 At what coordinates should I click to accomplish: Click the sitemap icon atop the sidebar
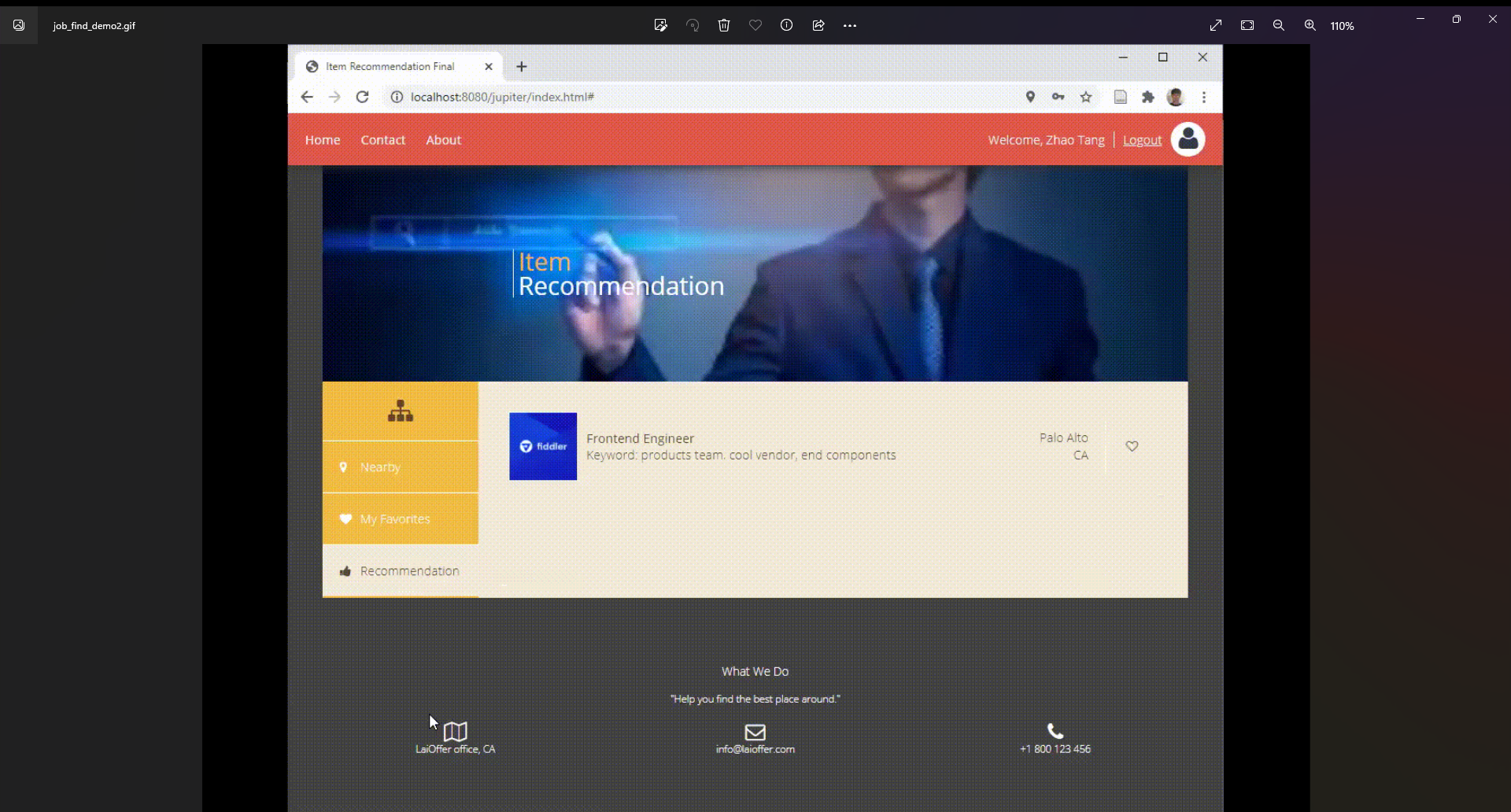(401, 411)
